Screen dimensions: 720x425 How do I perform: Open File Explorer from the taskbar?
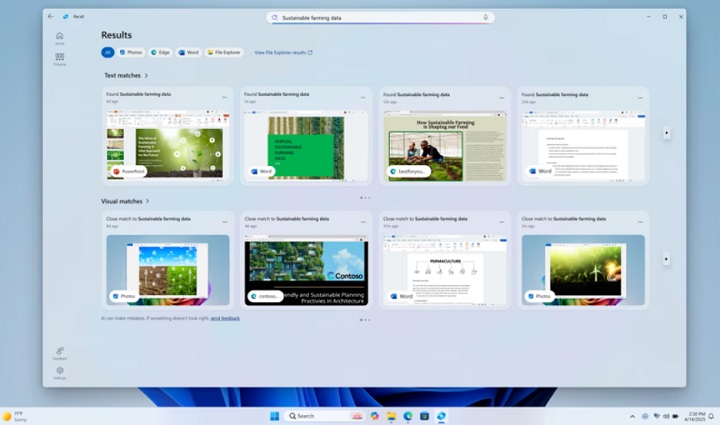(391, 416)
